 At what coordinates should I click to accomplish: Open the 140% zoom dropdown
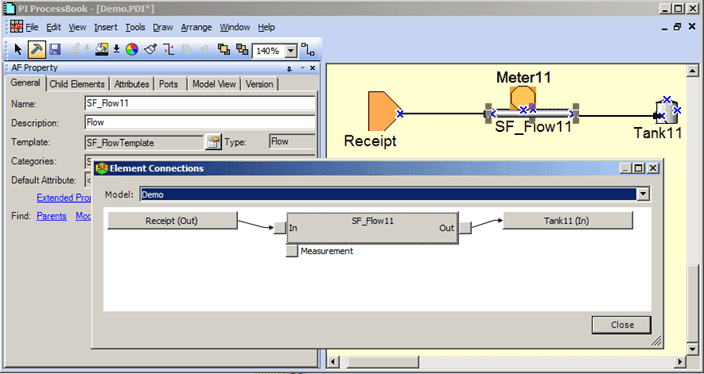click(x=291, y=51)
